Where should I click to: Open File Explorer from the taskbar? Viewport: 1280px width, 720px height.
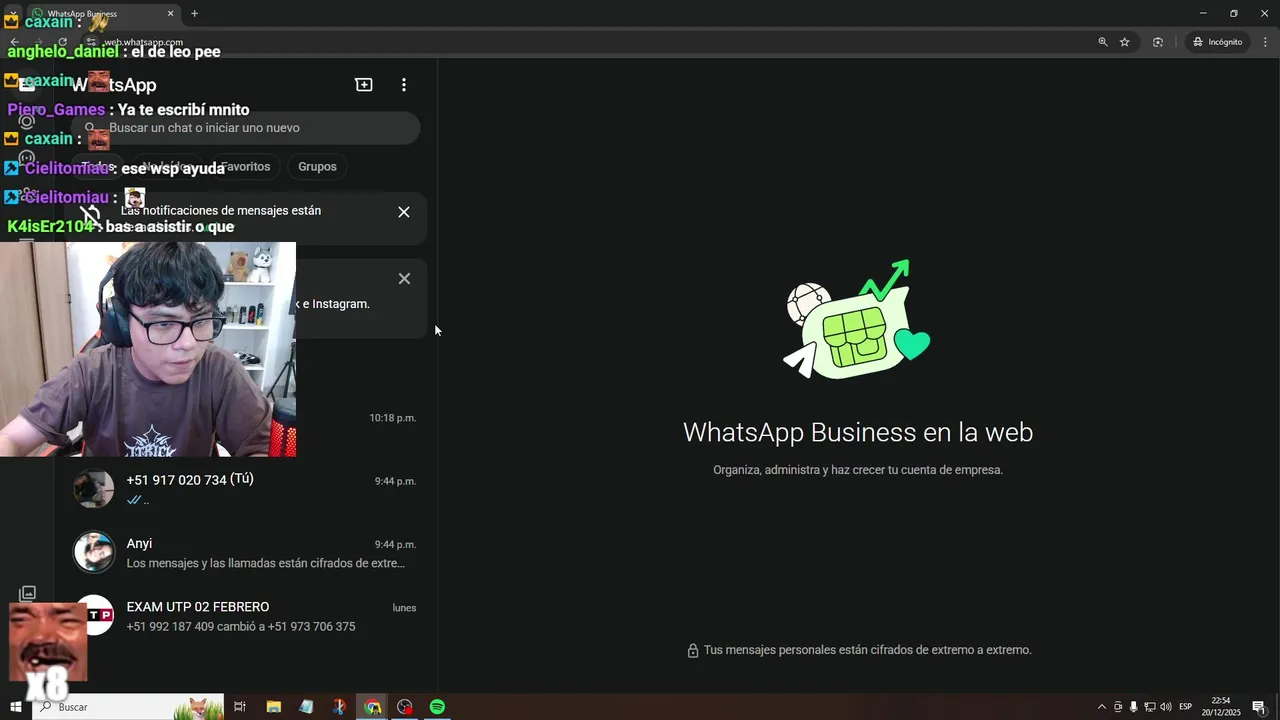tap(273, 707)
